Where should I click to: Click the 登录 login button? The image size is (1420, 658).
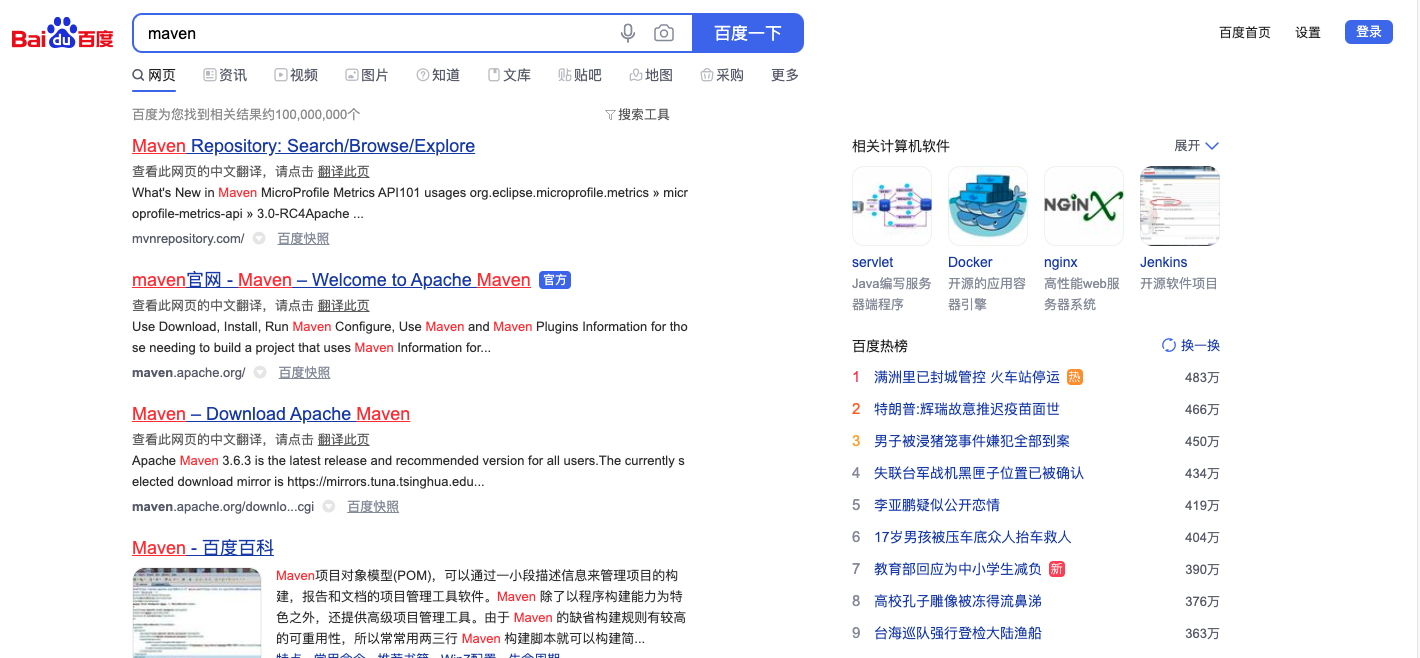point(1369,32)
